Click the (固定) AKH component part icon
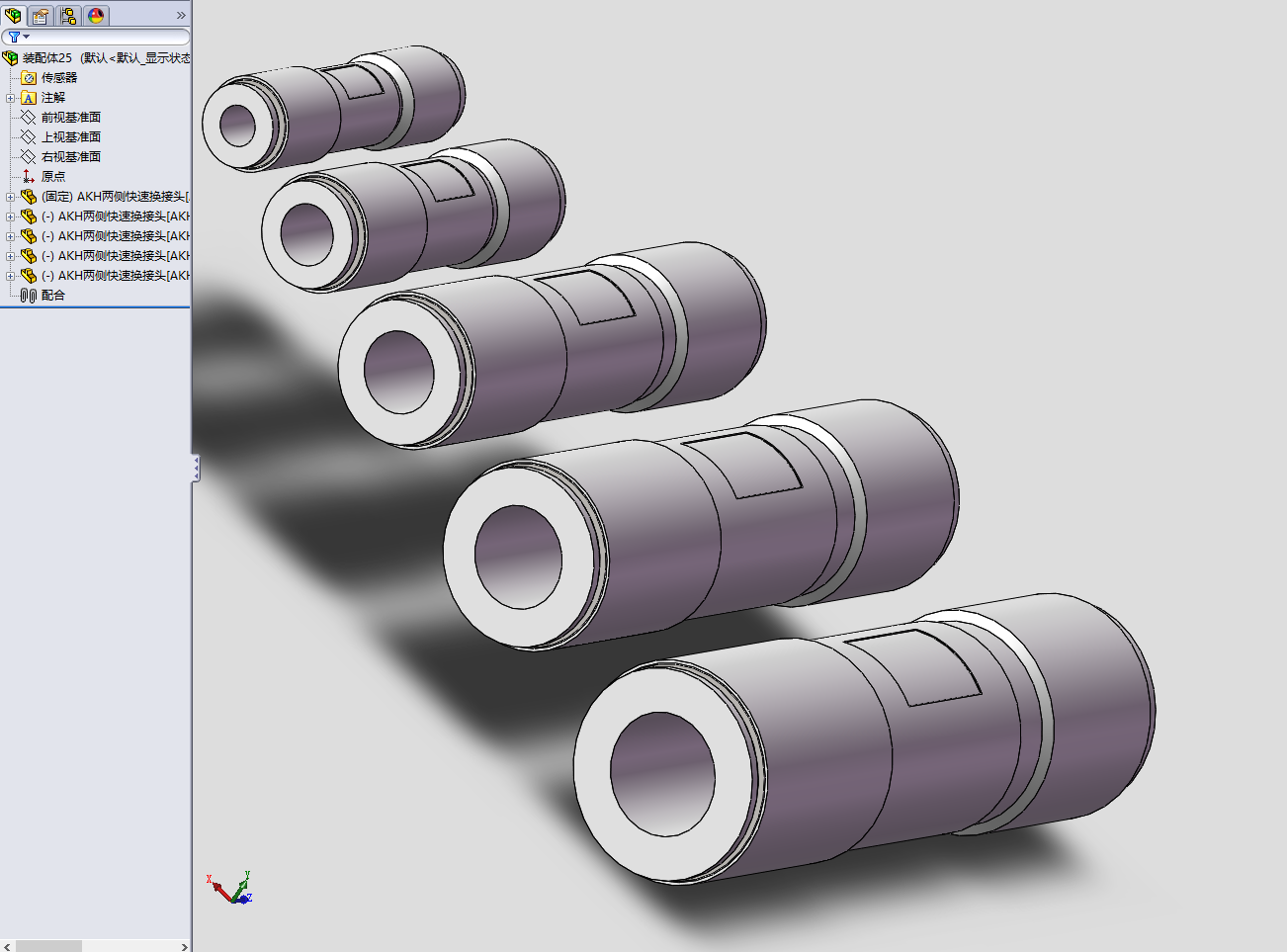 (x=29, y=197)
